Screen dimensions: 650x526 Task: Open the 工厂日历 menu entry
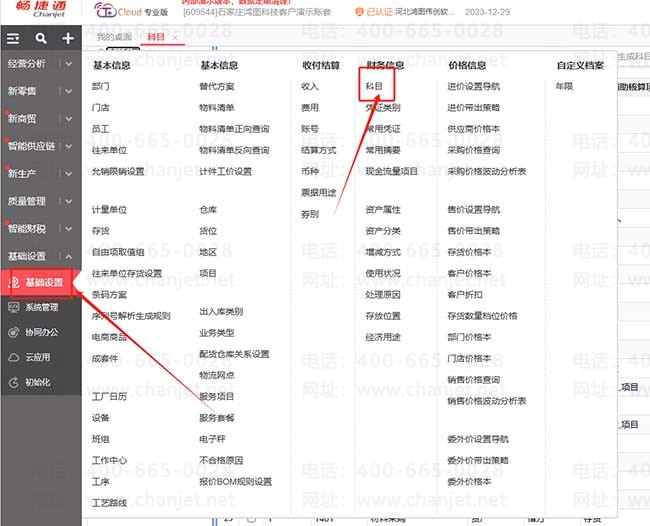(x=109, y=397)
